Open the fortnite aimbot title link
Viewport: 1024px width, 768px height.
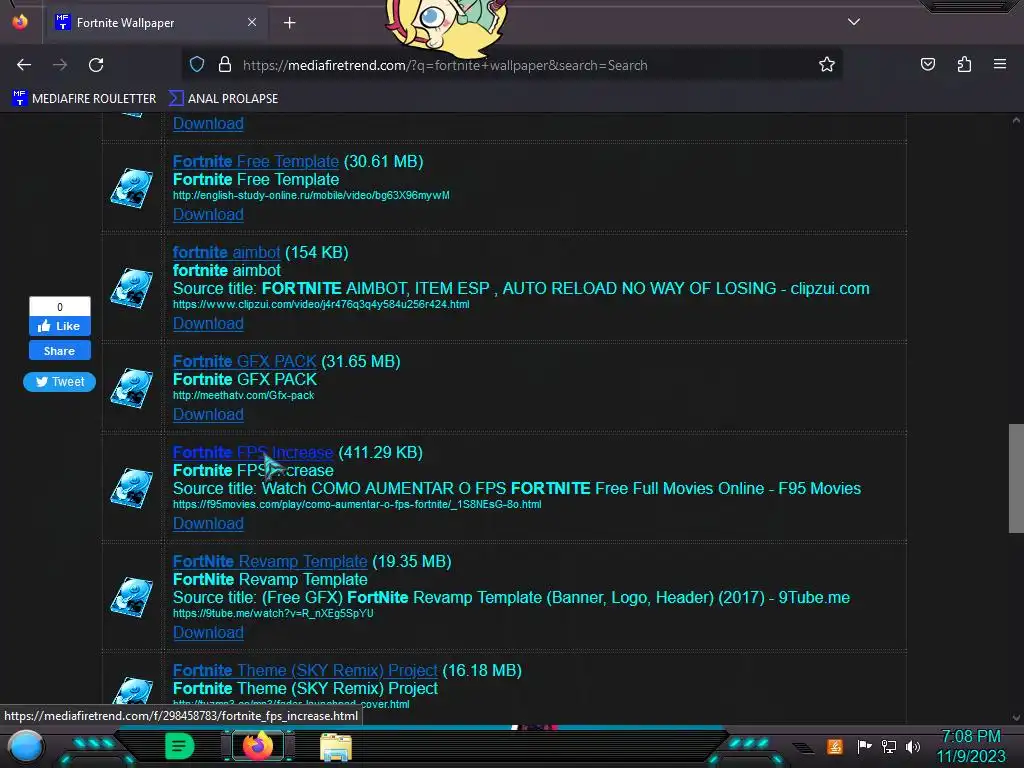[x=226, y=252]
